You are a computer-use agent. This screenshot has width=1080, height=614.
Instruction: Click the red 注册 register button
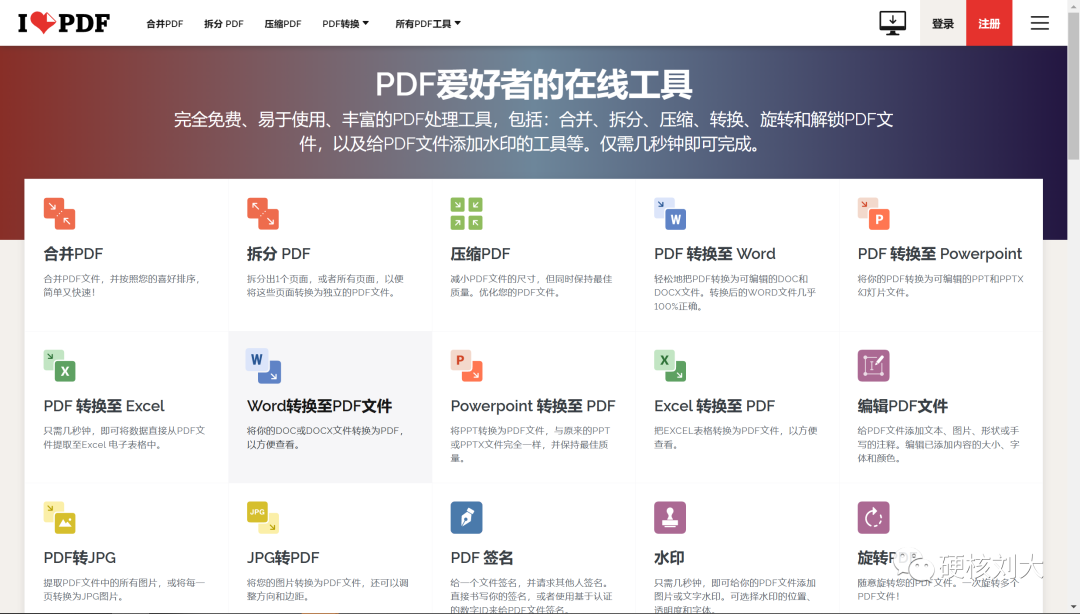(989, 23)
